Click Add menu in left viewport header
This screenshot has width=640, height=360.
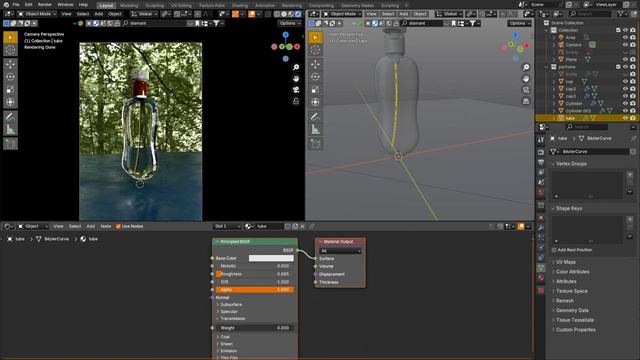pyautogui.click(x=99, y=14)
